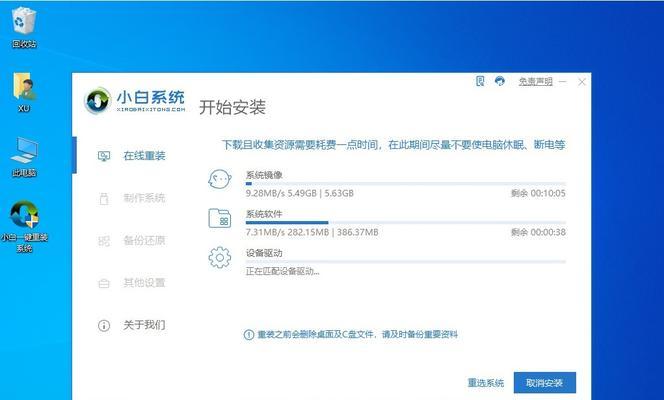Click the 系统软件 label
This screenshot has height=400, width=664.
point(264,214)
